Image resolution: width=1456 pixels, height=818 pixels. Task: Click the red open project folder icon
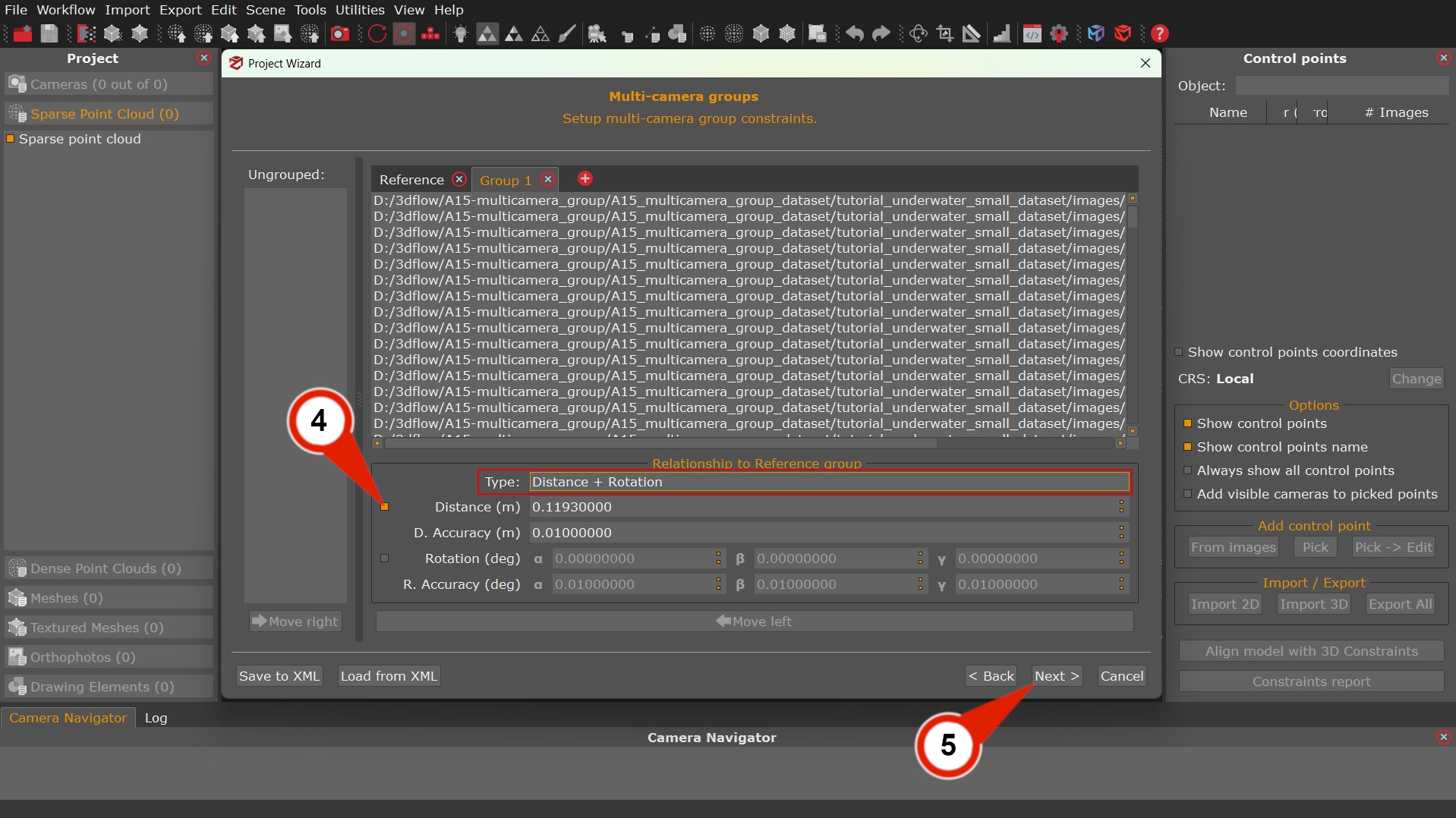(x=23, y=33)
